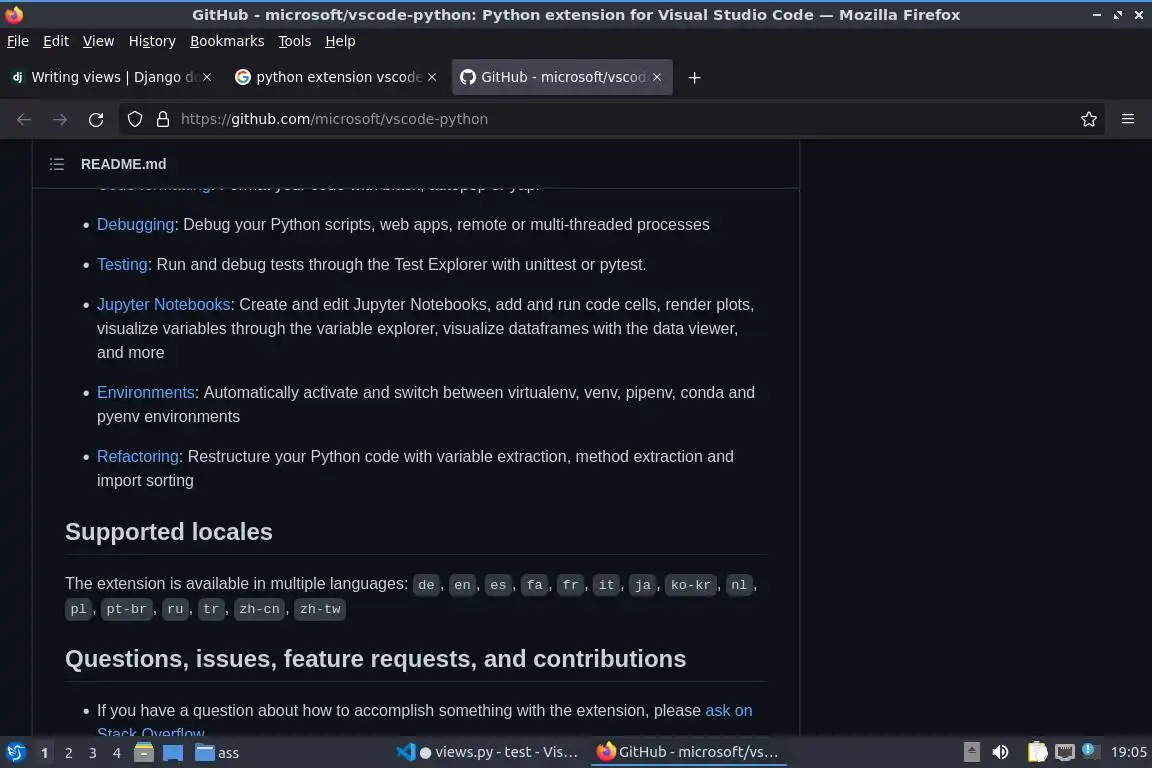Open the Edit menu
Viewport: 1152px width, 768px height.
pyautogui.click(x=56, y=41)
